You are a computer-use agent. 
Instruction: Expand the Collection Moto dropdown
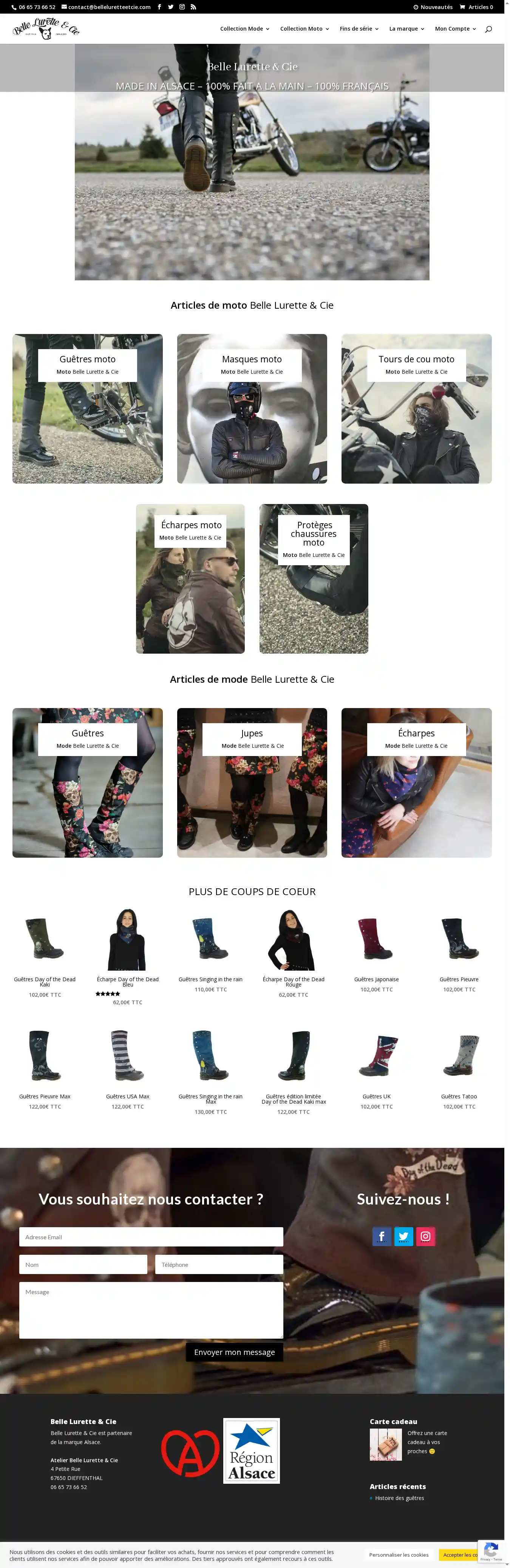(304, 29)
